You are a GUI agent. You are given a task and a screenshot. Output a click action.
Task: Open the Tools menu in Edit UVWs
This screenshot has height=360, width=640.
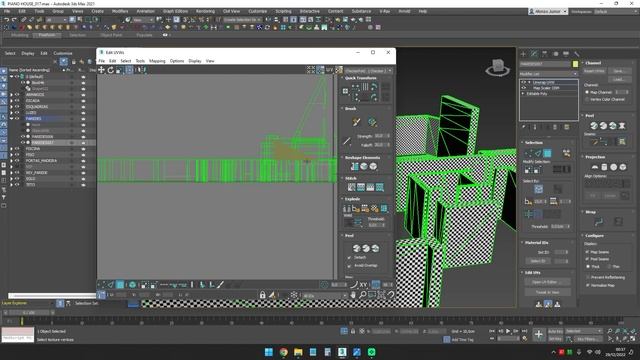pyautogui.click(x=140, y=61)
